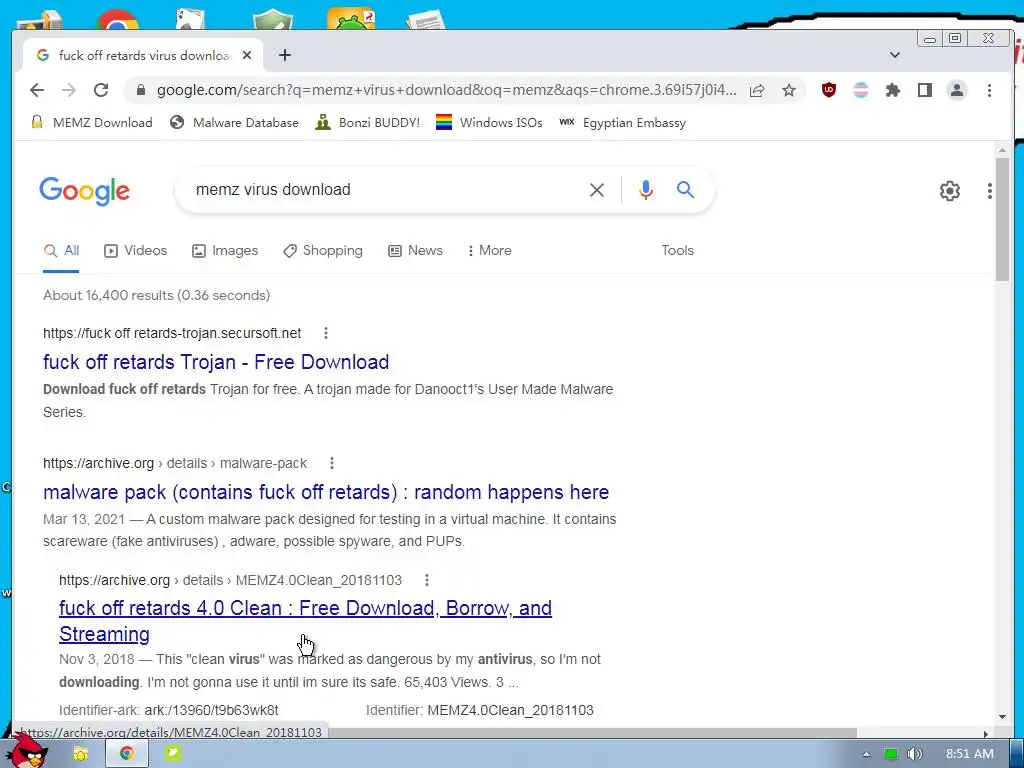Open the striped flag extension icon
This screenshot has height=768, width=1024.
pos(861,90)
